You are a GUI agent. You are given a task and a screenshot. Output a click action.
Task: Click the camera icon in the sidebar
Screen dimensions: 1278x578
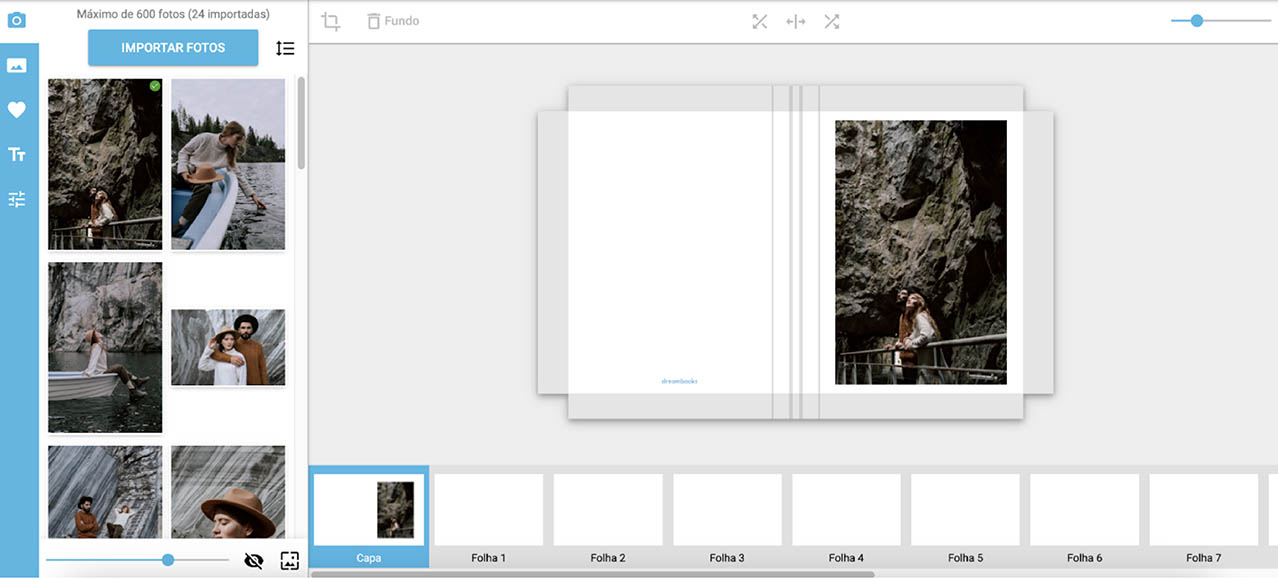click(16, 20)
